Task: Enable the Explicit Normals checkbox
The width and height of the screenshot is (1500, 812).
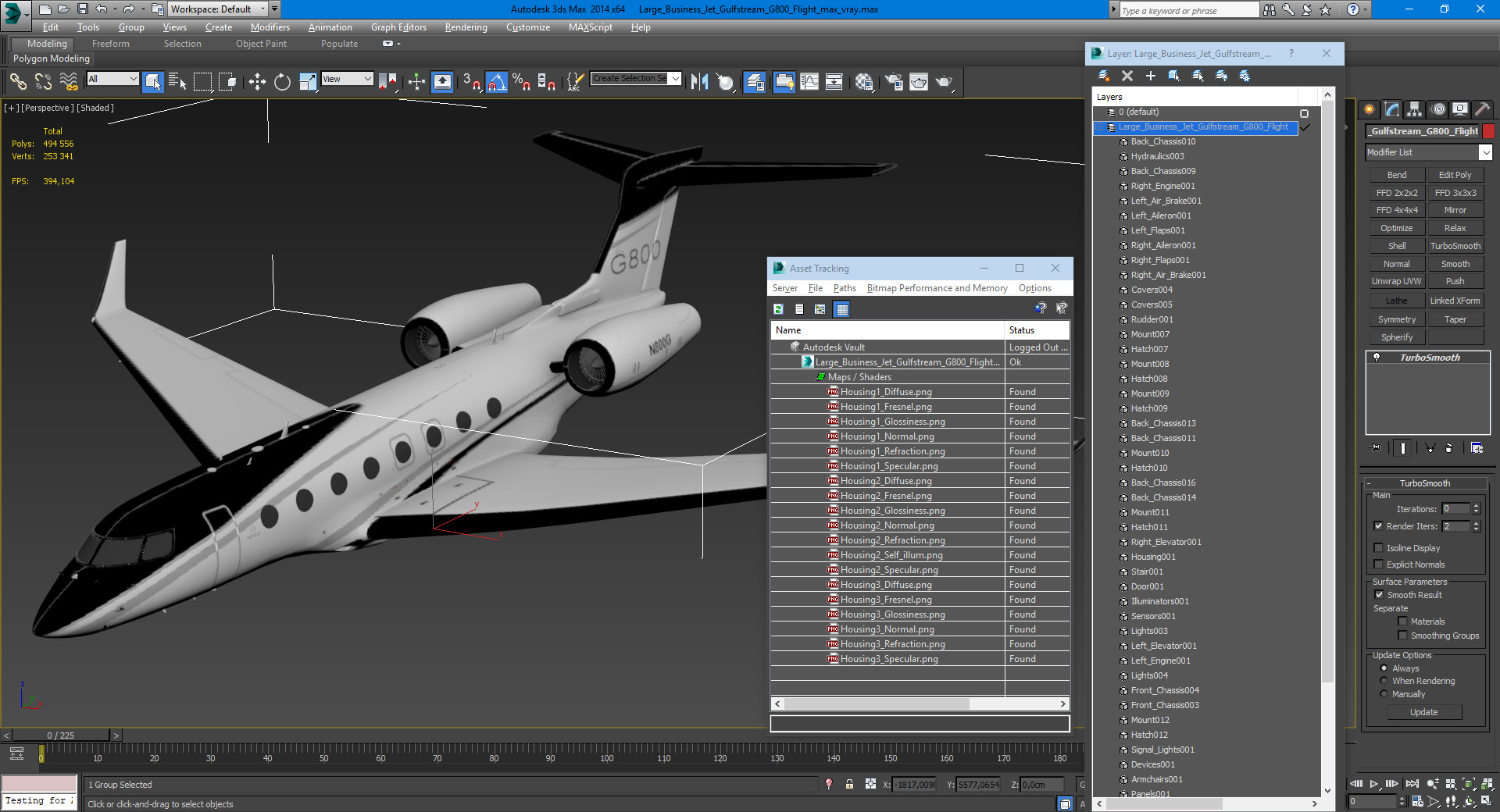Action: click(x=1378, y=564)
